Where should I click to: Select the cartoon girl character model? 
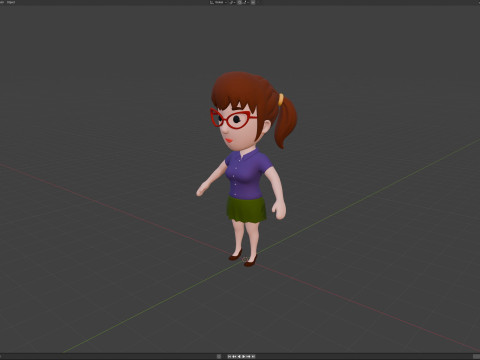pyautogui.click(x=246, y=173)
